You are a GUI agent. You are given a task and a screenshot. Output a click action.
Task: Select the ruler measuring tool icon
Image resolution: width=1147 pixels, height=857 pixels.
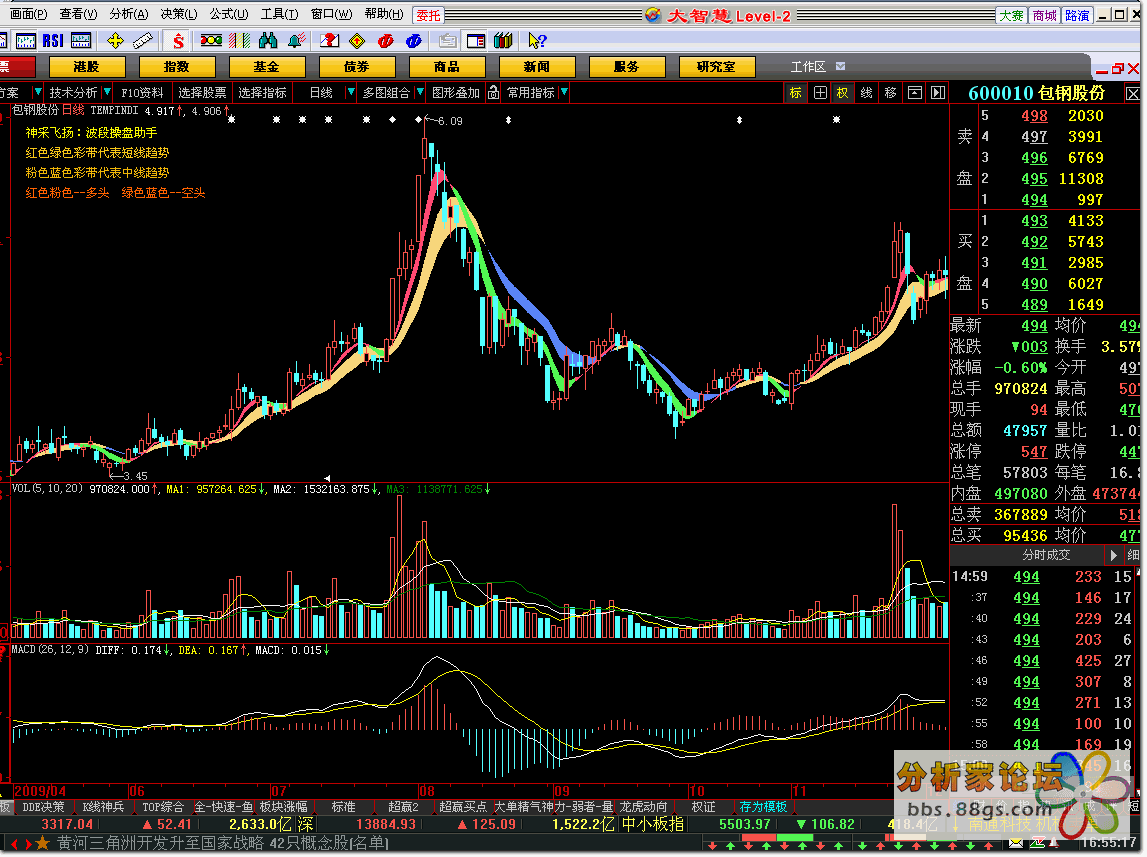coord(143,41)
